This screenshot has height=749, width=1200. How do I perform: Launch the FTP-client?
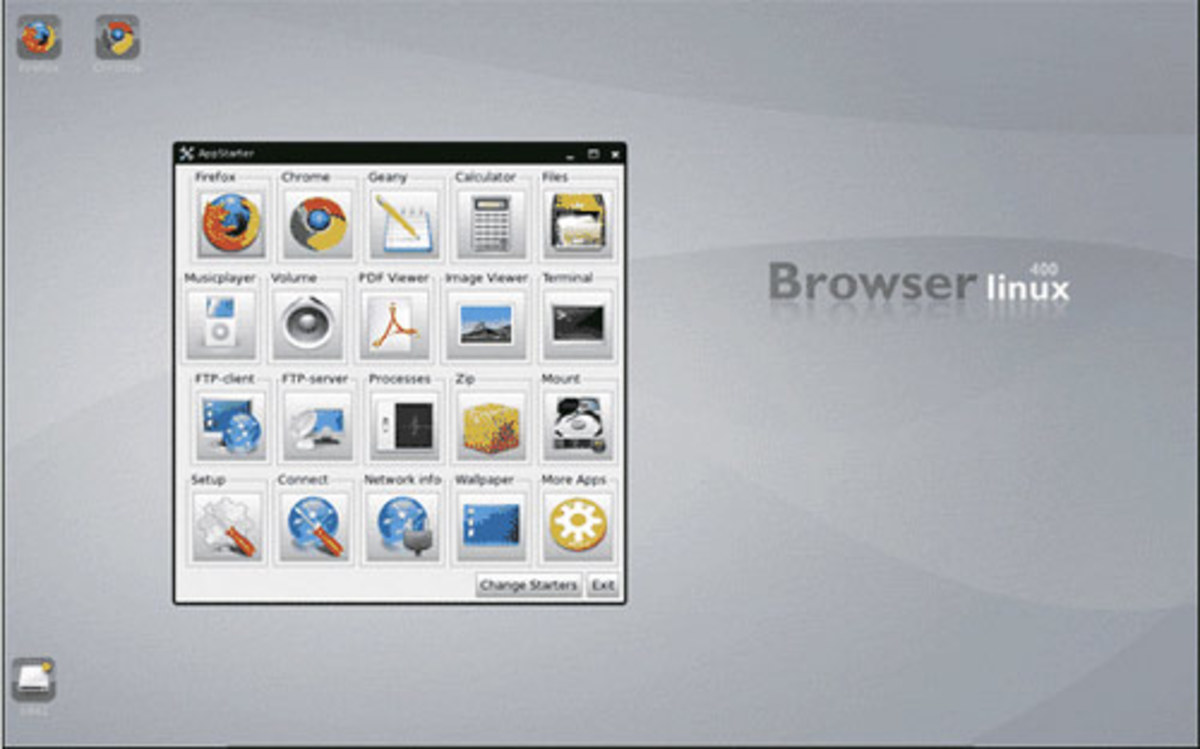click(233, 424)
